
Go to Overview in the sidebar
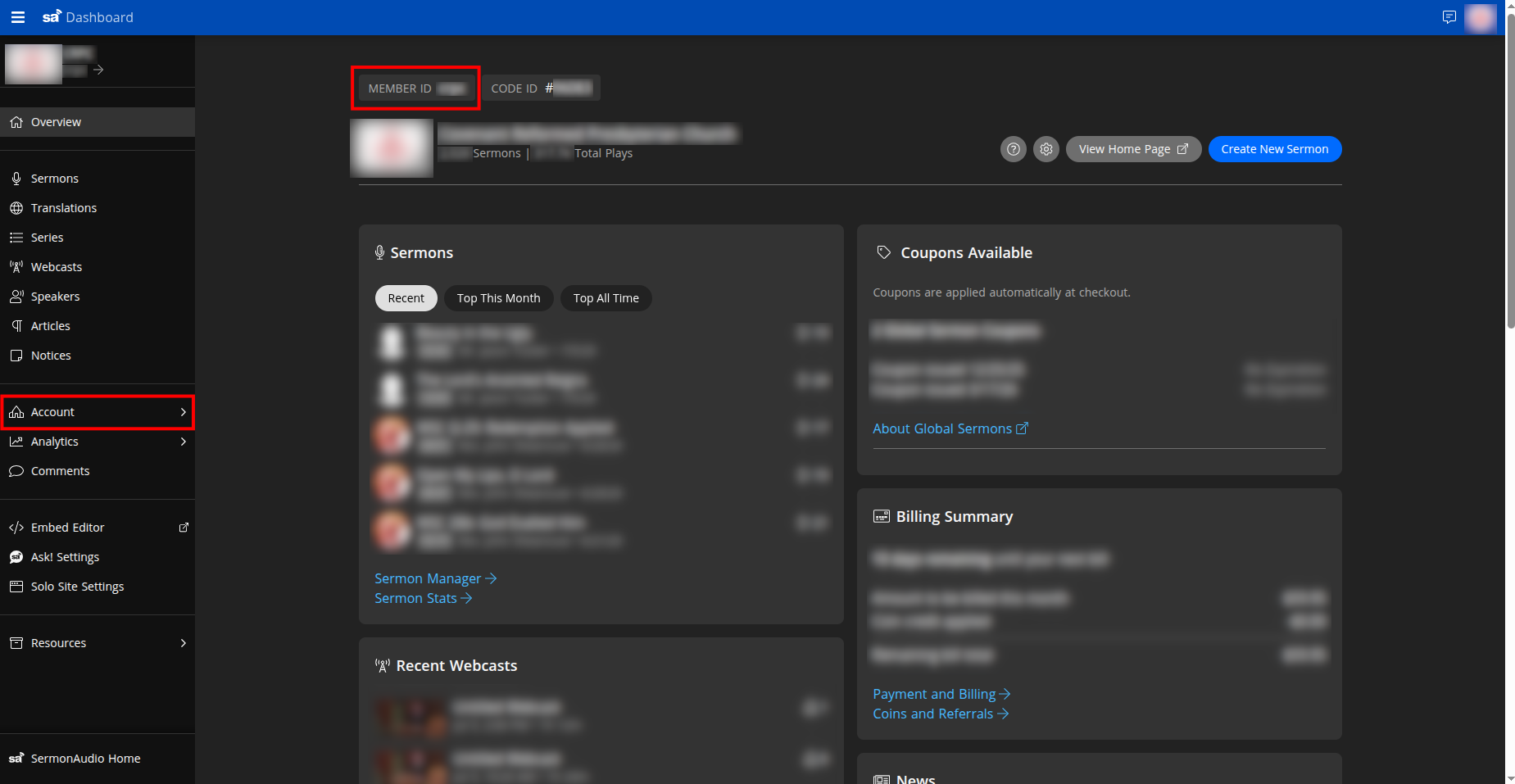tap(98, 122)
